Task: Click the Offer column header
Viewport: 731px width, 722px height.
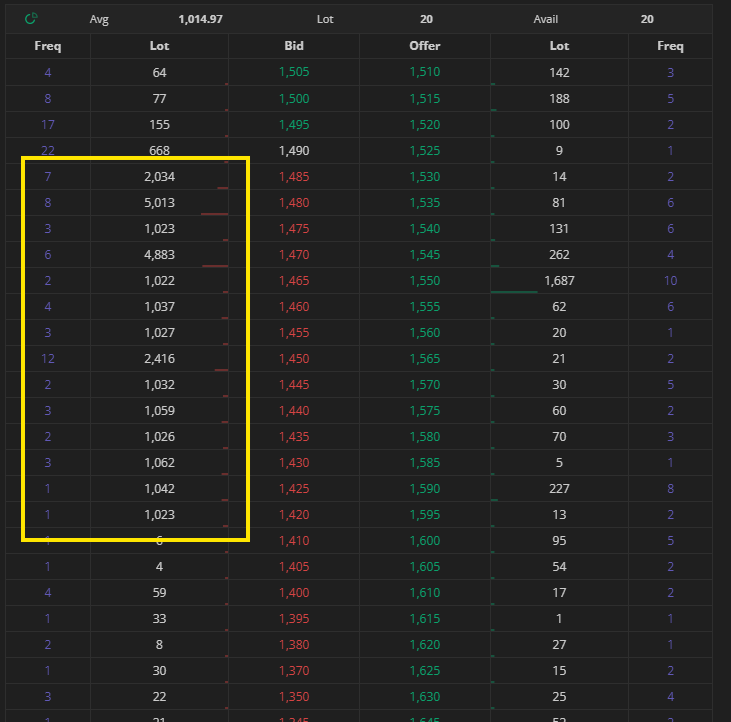Action: coord(425,46)
